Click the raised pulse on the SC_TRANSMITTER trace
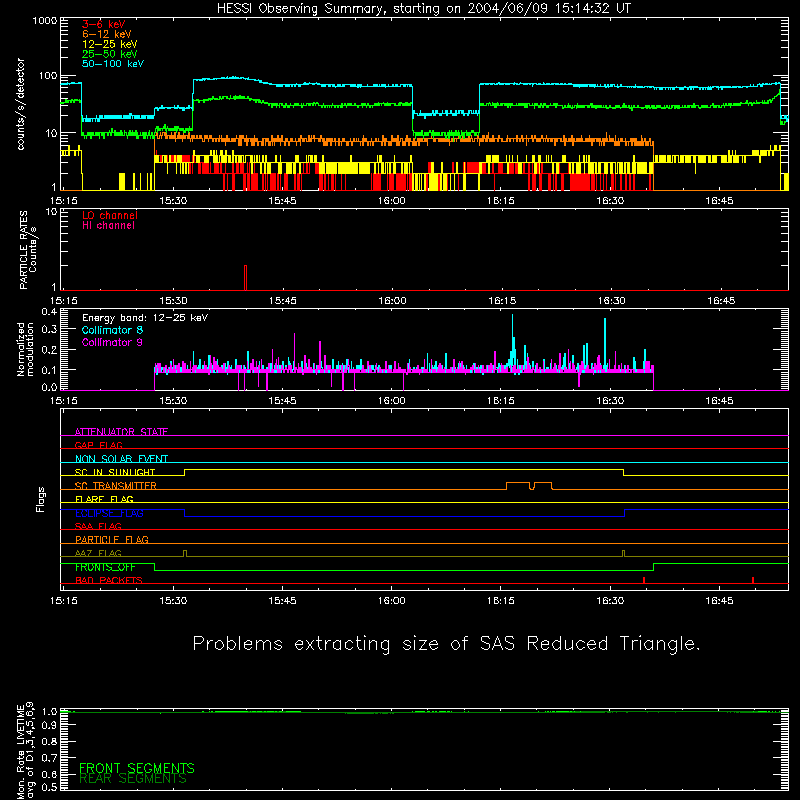The width and height of the screenshot is (800, 800). click(529, 485)
